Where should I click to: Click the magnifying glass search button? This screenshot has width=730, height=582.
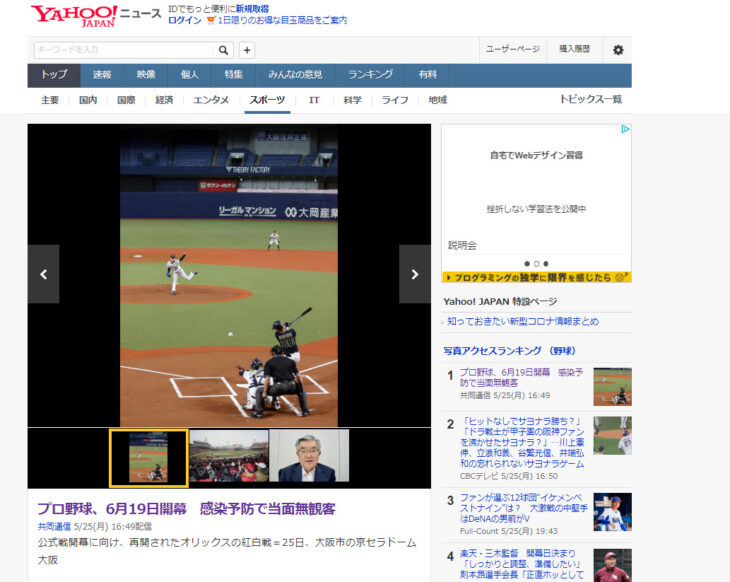224,50
